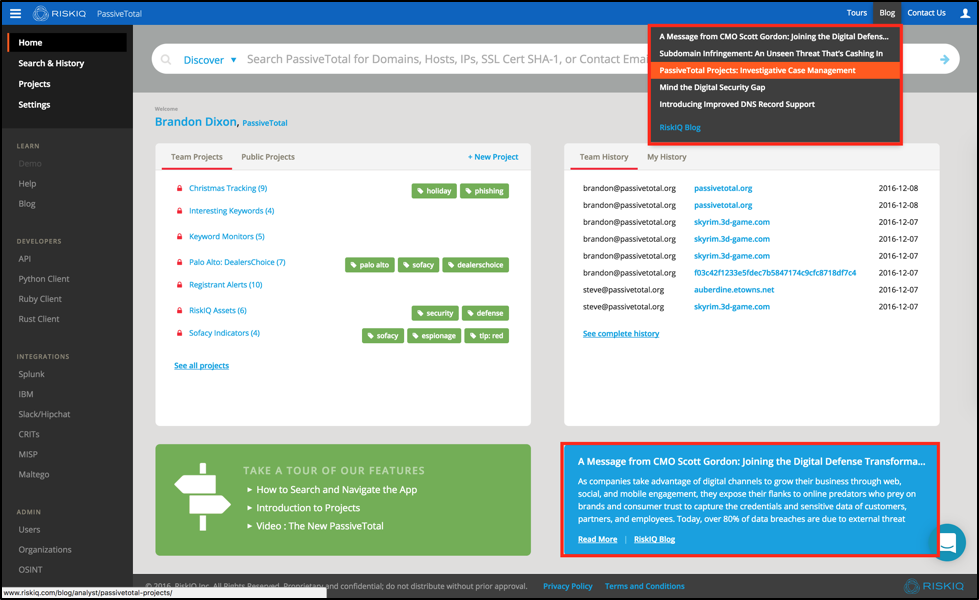
Task: Click the search magnifier icon
Action: pyautogui.click(x=166, y=60)
